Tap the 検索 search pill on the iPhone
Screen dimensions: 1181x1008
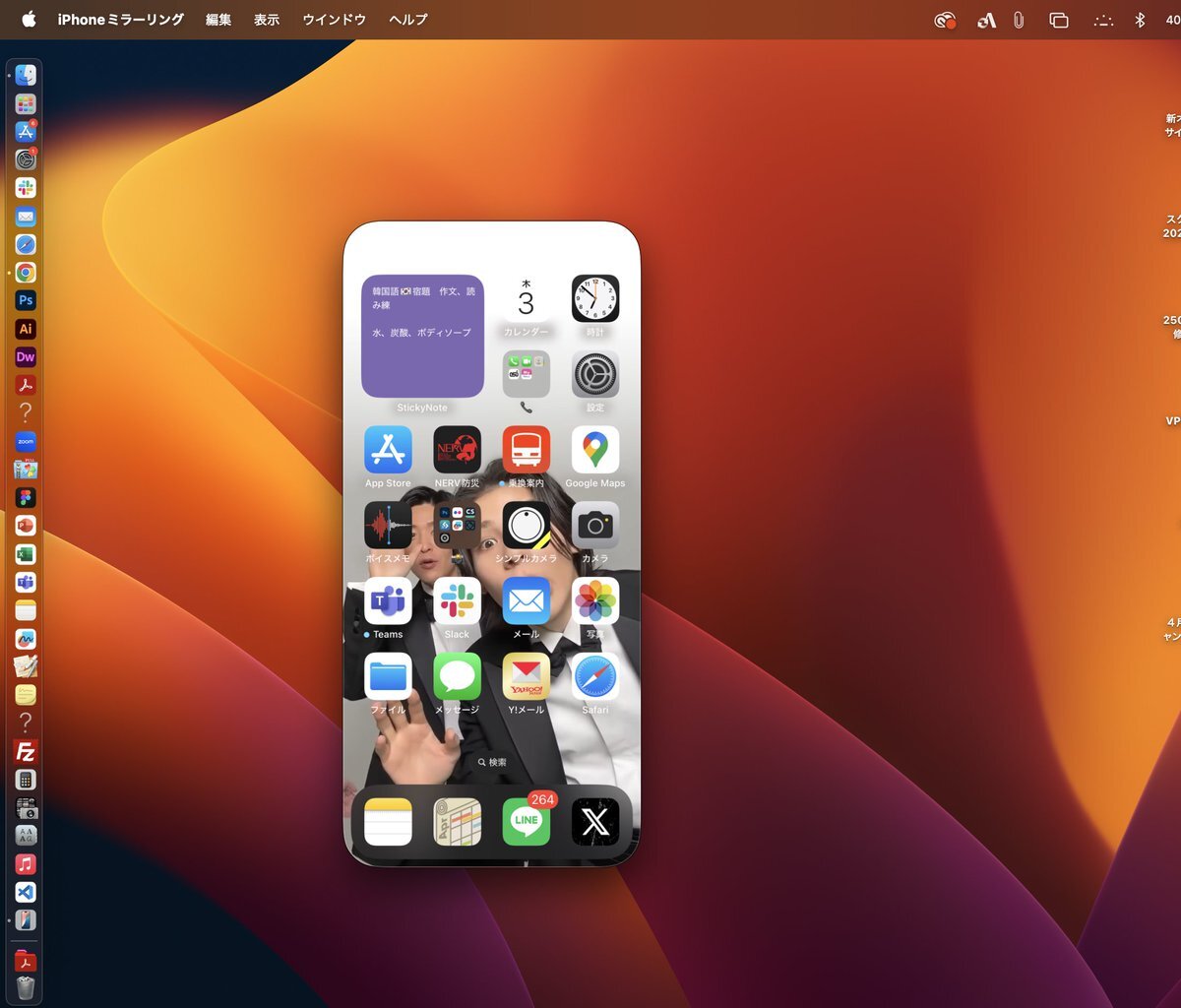492,762
